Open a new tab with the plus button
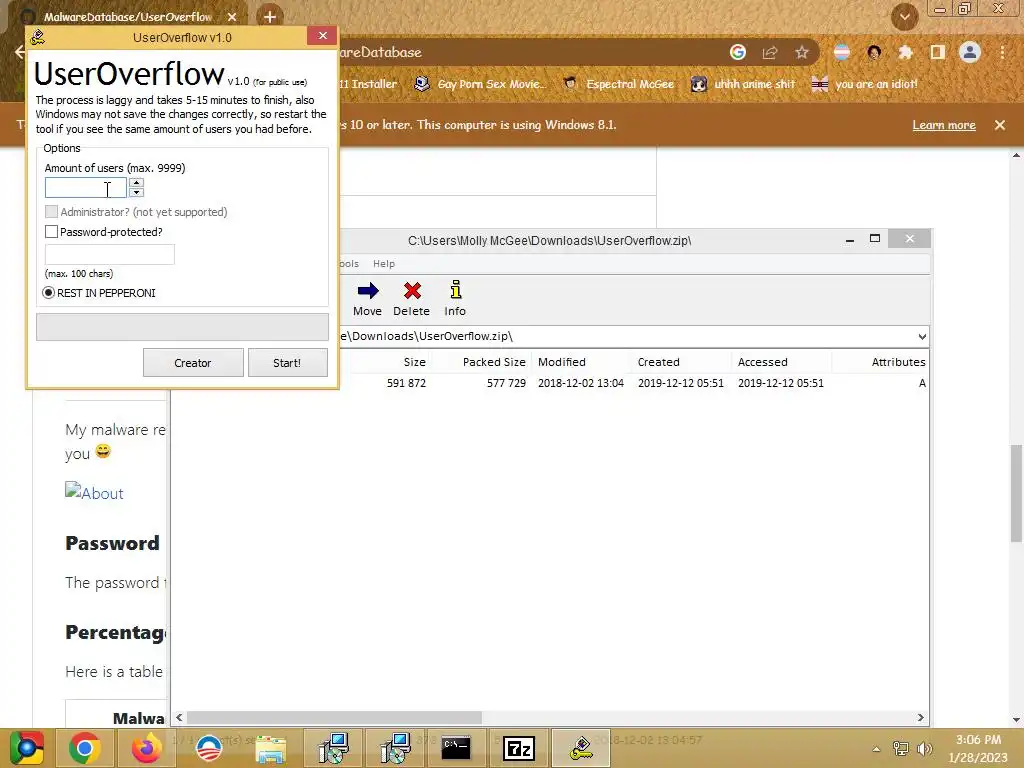The width and height of the screenshot is (1024, 768). tap(270, 16)
